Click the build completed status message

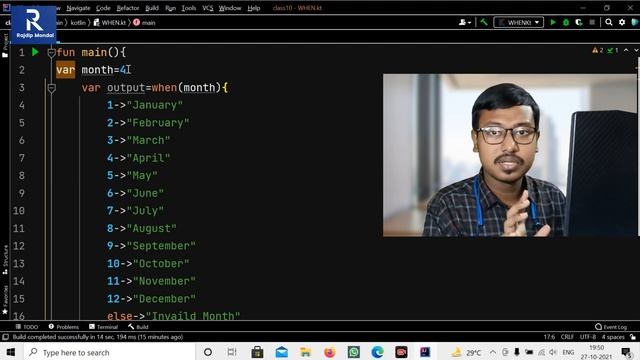click(98, 337)
